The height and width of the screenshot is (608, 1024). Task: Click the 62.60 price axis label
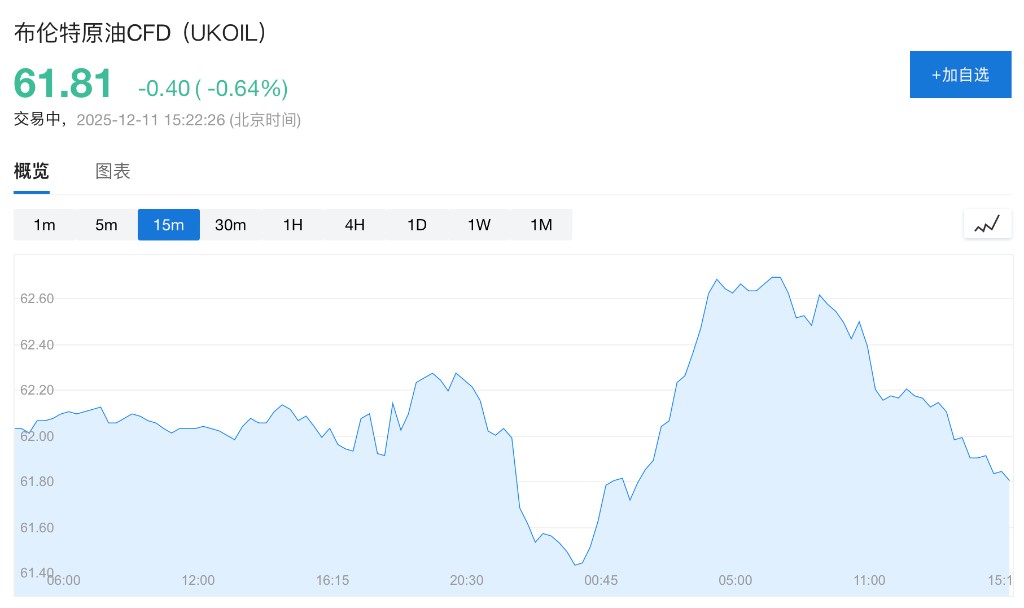click(x=37, y=299)
